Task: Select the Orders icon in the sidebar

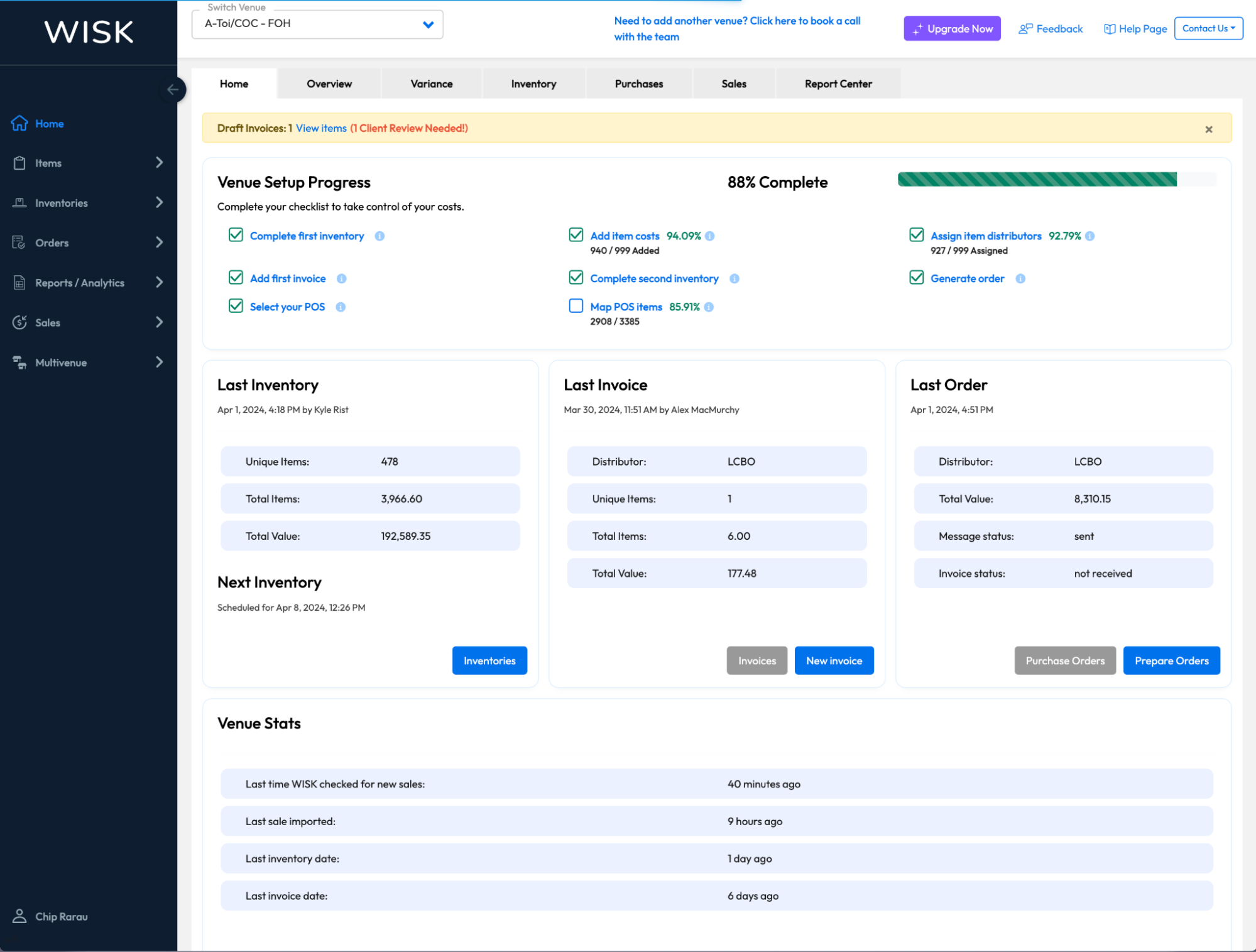Action: click(19, 243)
